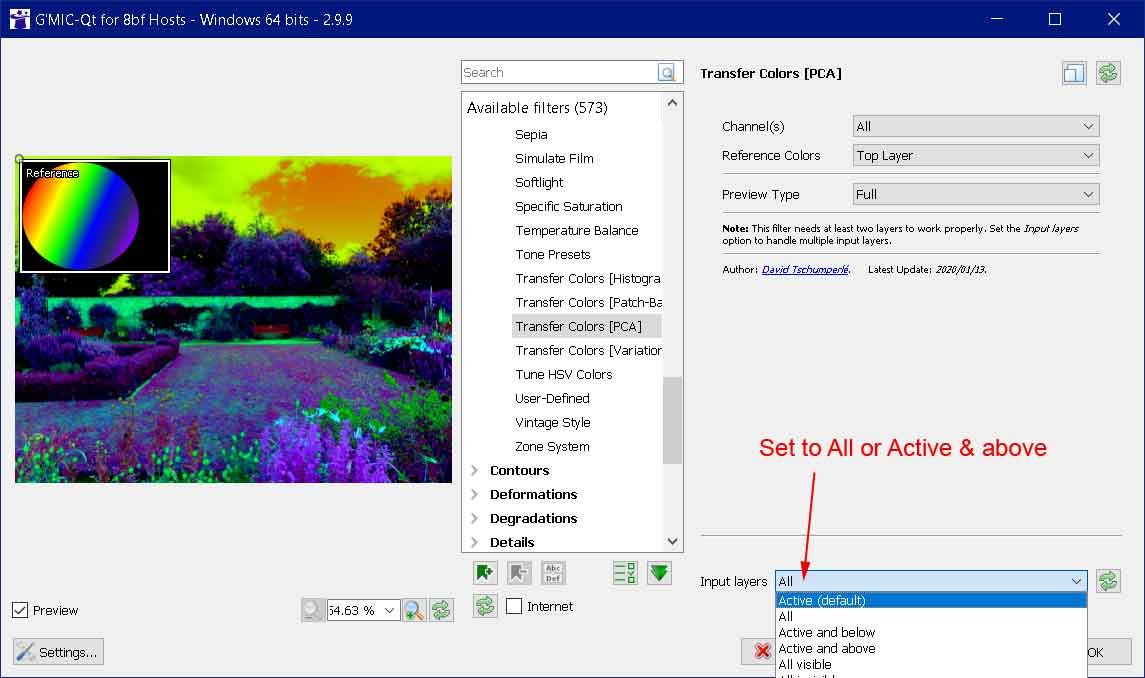Image resolution: width=1145 pixels, height=678 pixels.
Task: Select the Softlight filter
Action: [x=539, y=183]
